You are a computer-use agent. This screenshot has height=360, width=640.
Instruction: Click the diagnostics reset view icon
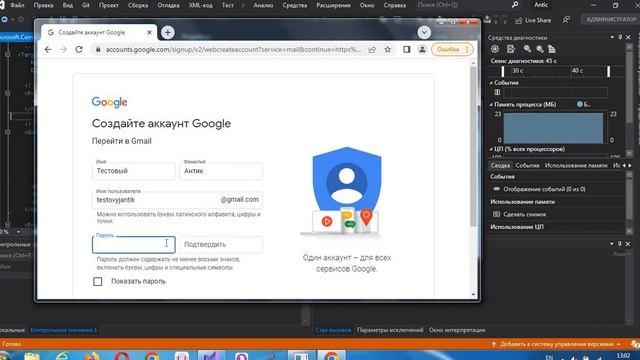click(552, 49)
